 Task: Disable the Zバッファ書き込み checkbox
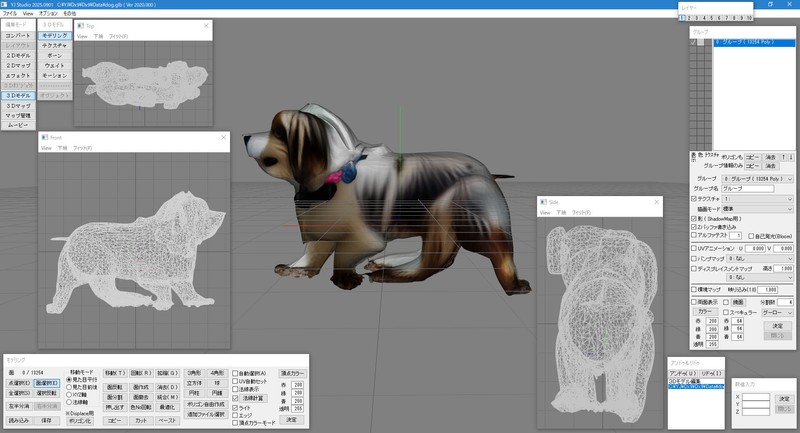[694, 227]
